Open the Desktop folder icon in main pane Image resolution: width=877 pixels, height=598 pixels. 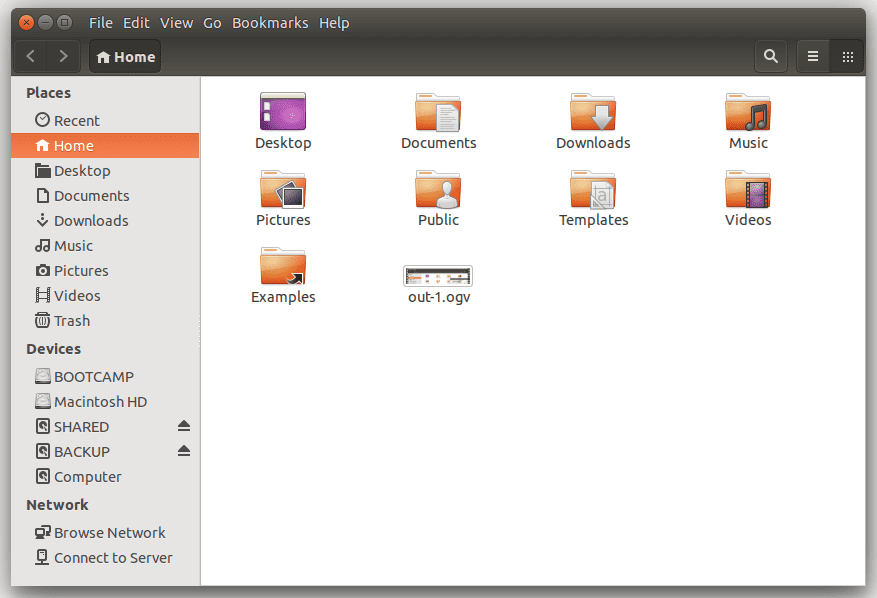point(282,111)
